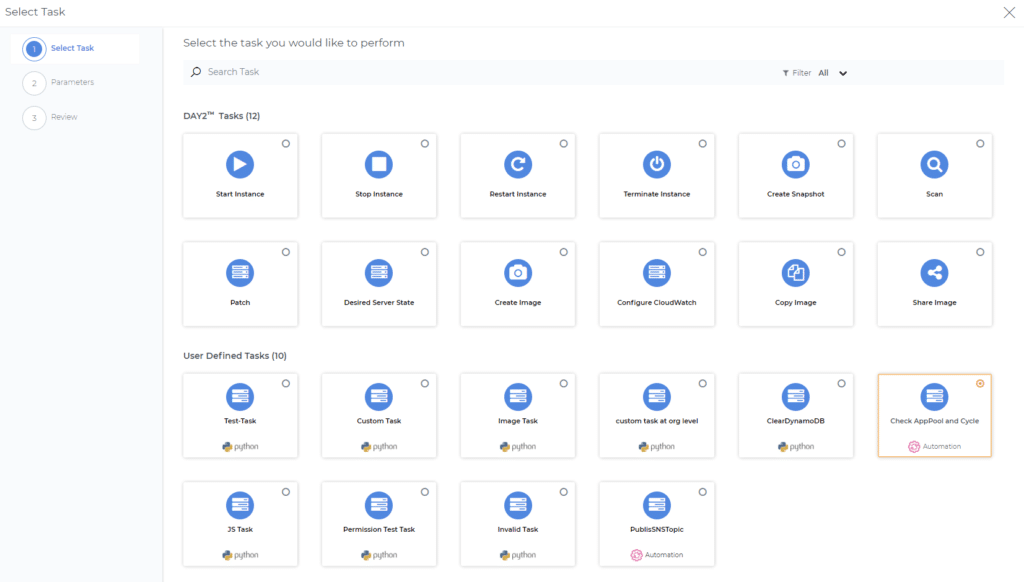
Task: Go to Parameters step in wizard
Action: coord(71,82)
